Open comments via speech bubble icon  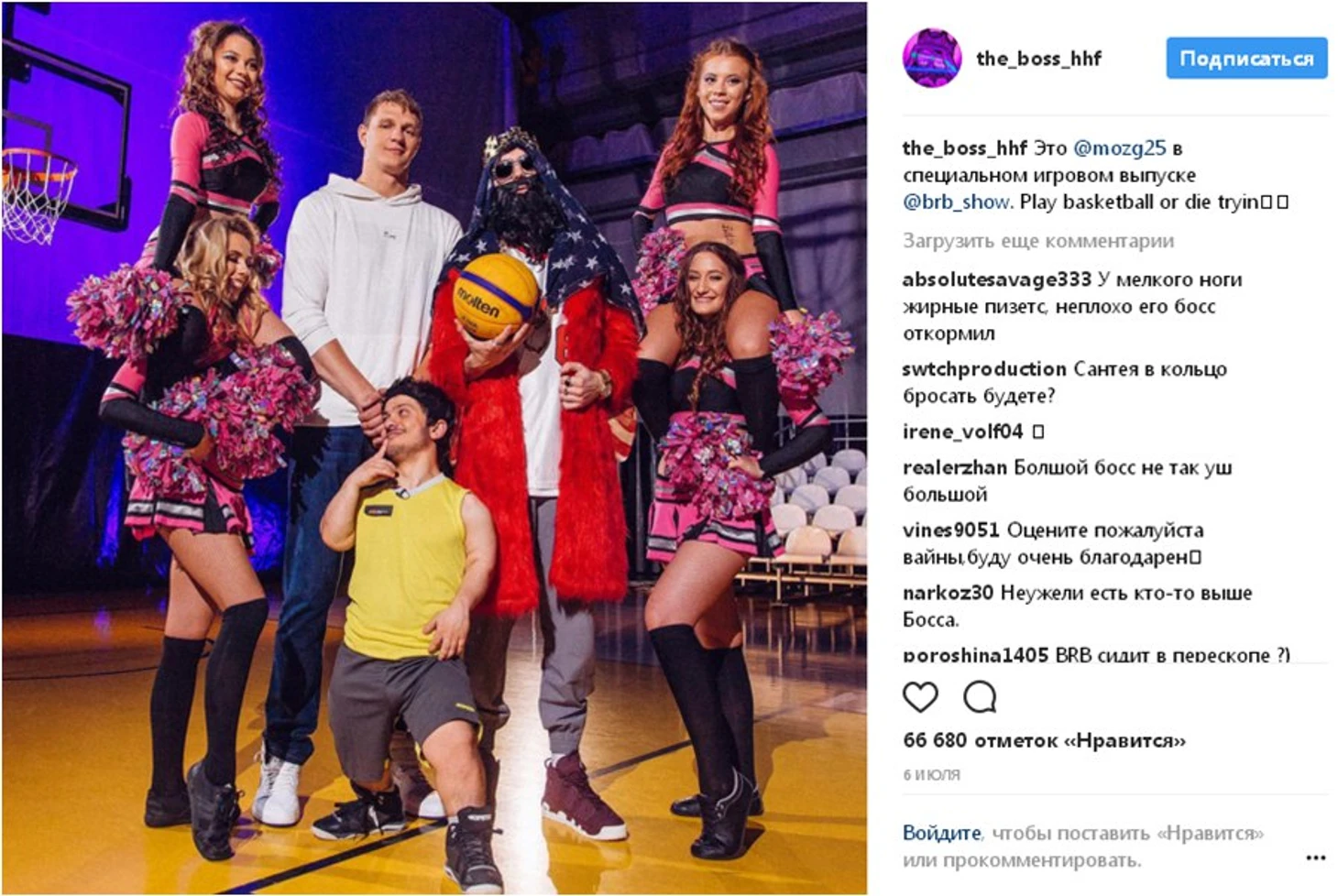click(980, 698)
